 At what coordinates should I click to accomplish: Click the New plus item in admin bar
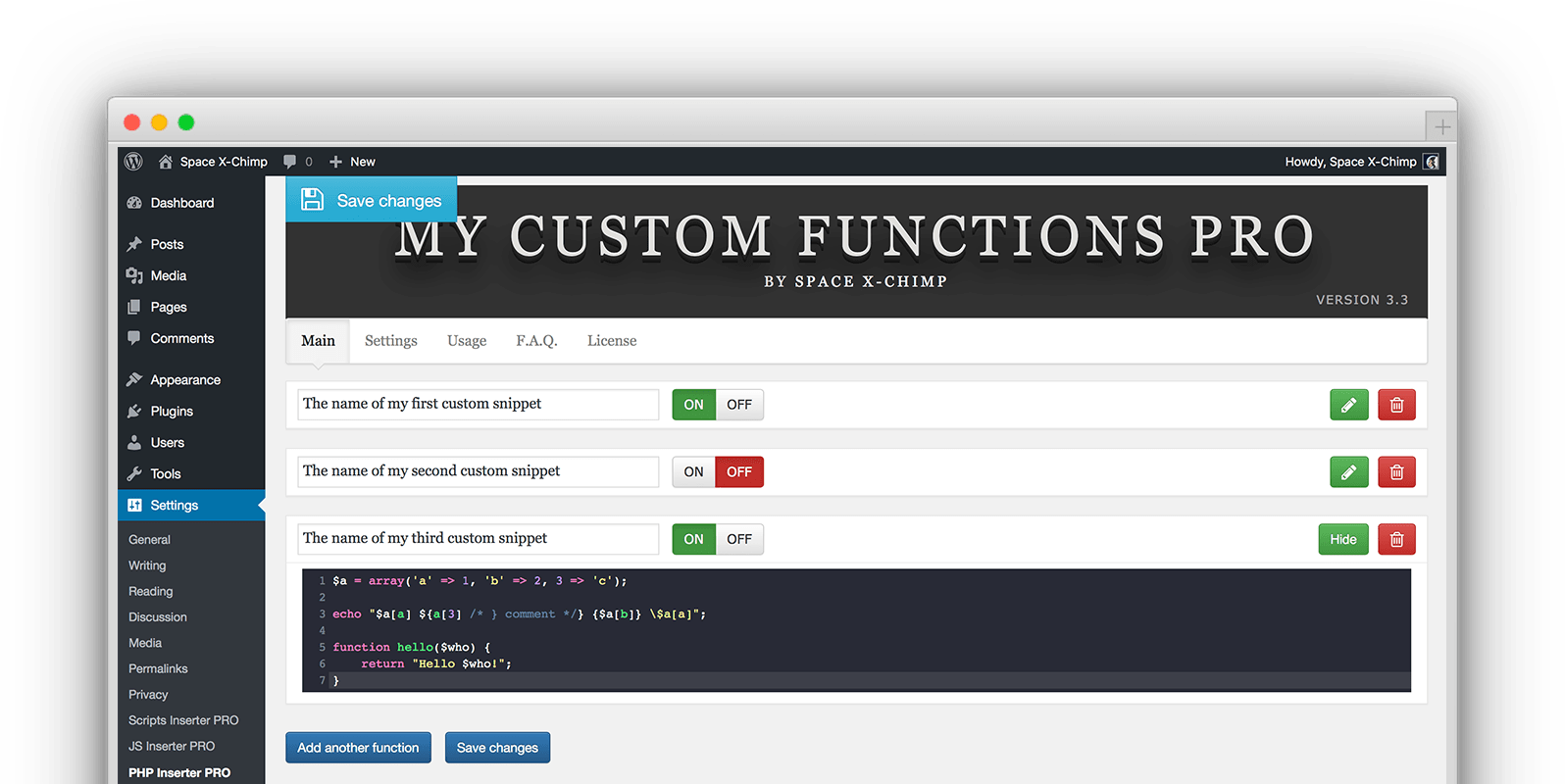(x=352, y=162)
